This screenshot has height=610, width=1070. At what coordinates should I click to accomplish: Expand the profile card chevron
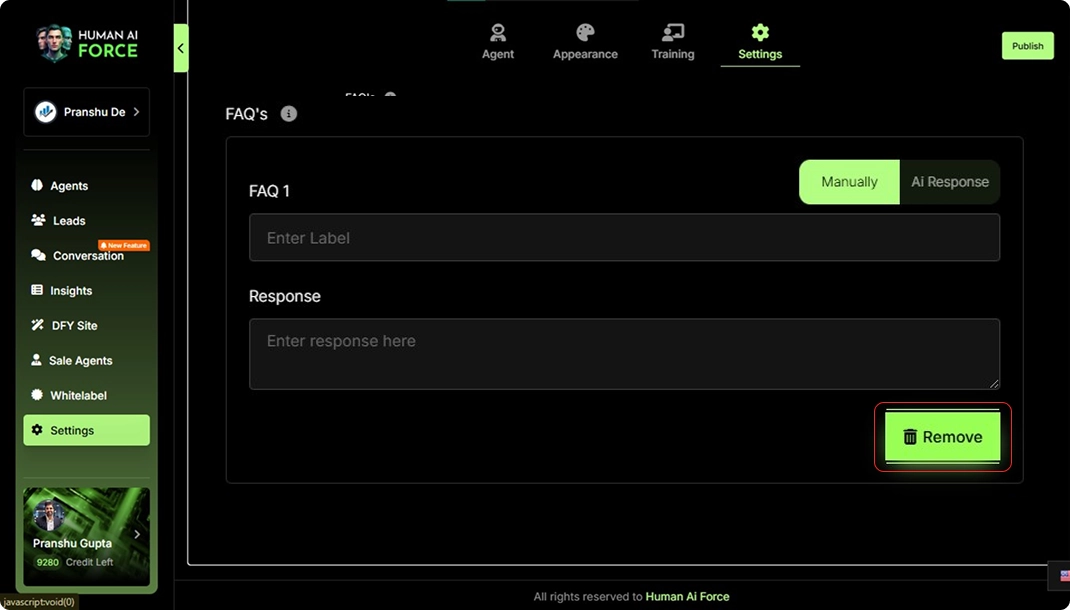pyautogui.click(x=137, y=534)
